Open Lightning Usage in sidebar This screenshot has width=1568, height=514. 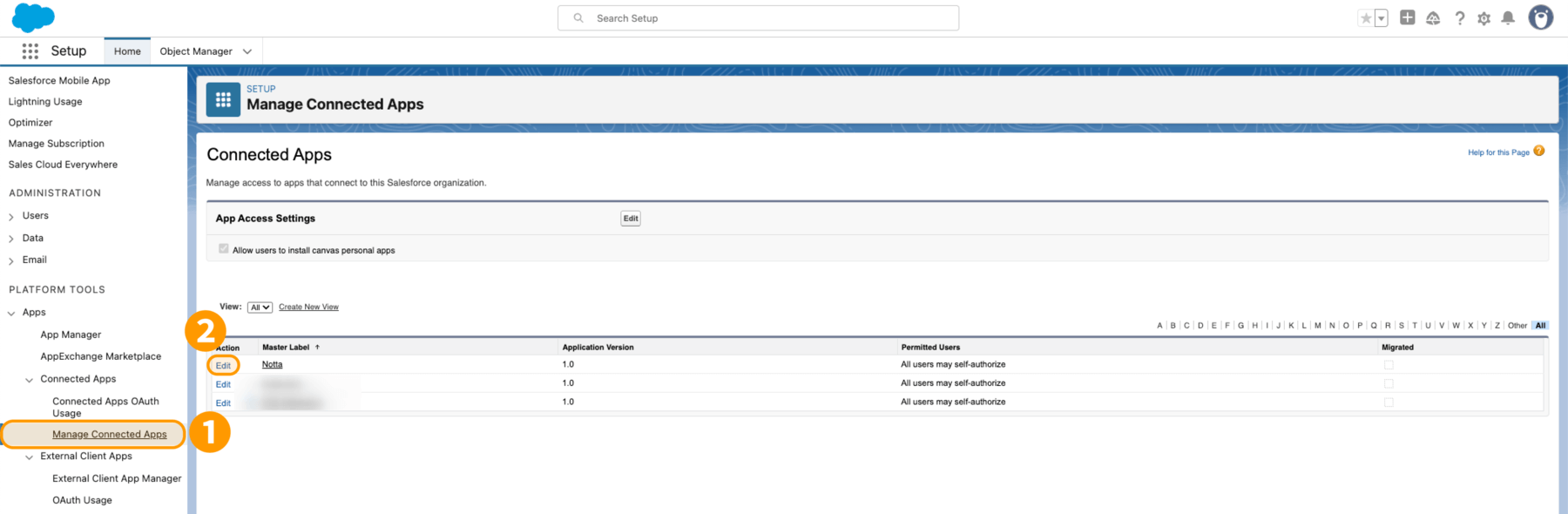tap(45, 101)
